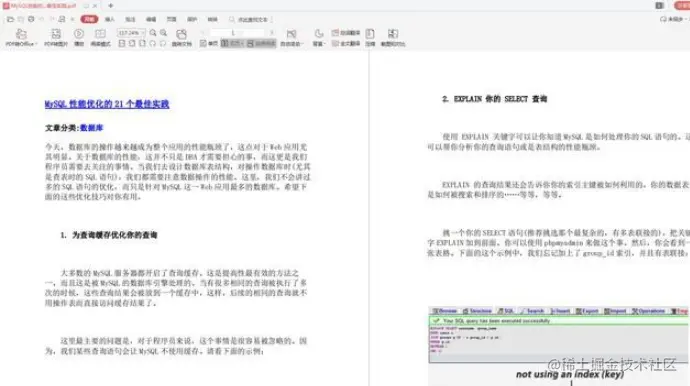Click the undo arrow icon
Viewport: 690px width, 386px height.
point(42,19)
